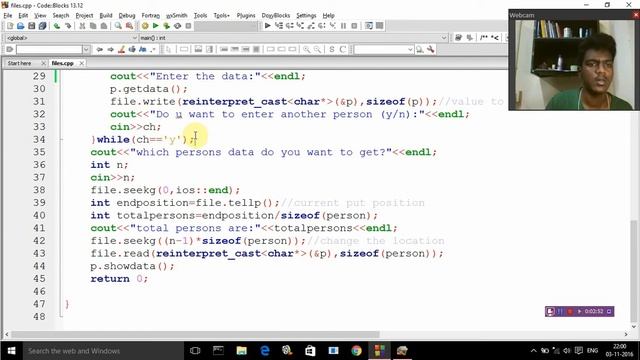Click the debugger Run to cursor icon
640x360 pixels.
click(x=278, y=26)
